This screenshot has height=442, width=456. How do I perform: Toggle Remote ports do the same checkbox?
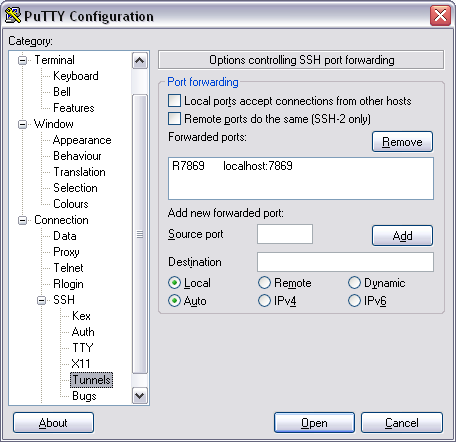tap(174, 119)
